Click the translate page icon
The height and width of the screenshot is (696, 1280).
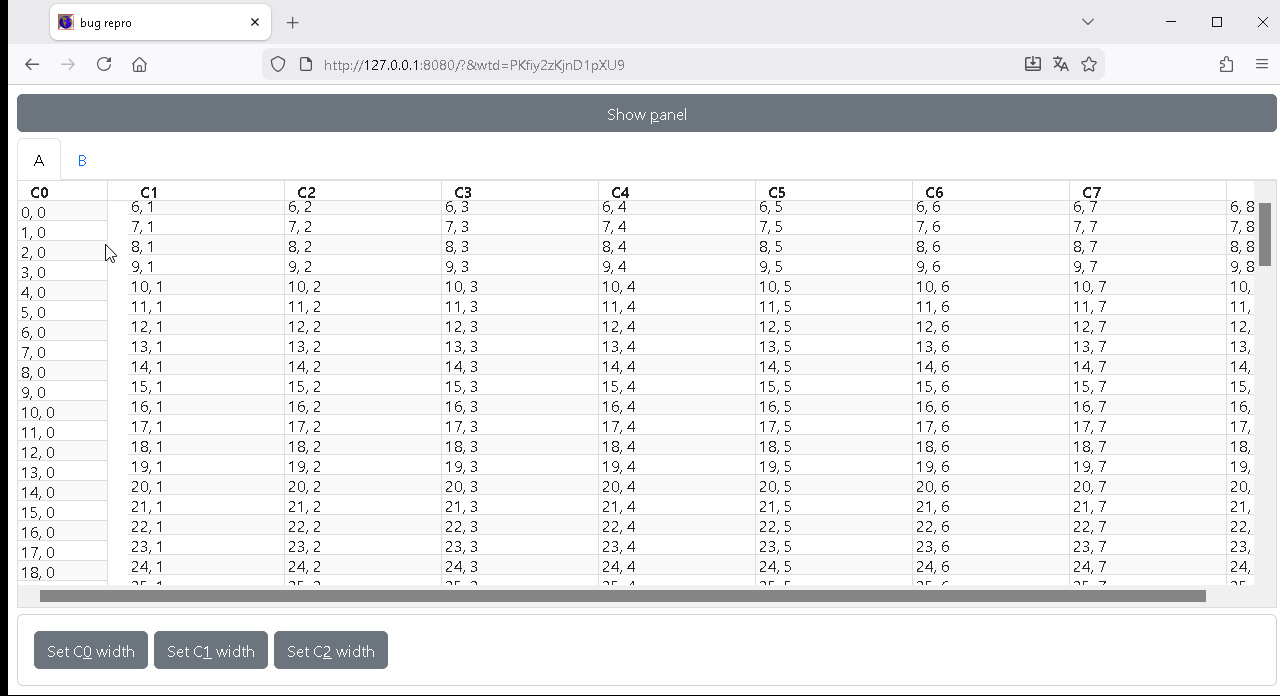click(x=1061, y=64)
